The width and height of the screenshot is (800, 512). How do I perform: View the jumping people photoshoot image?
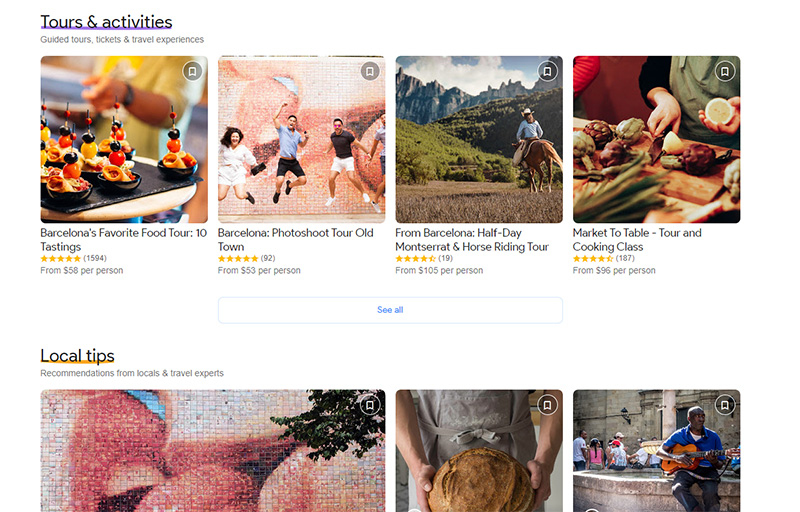302,139
